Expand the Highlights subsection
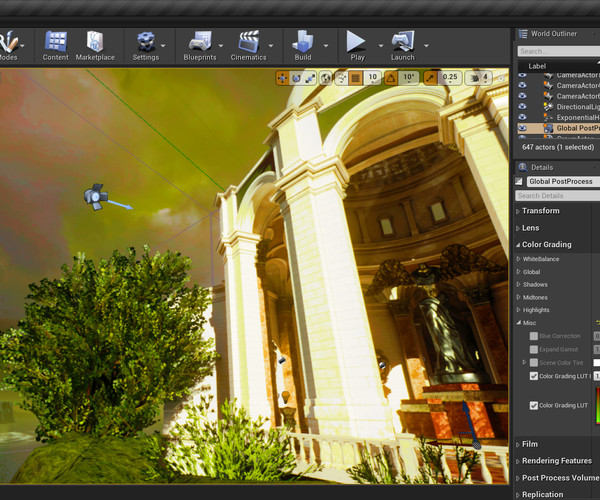This screenshot has height=500, width=600. coord(518,310)
